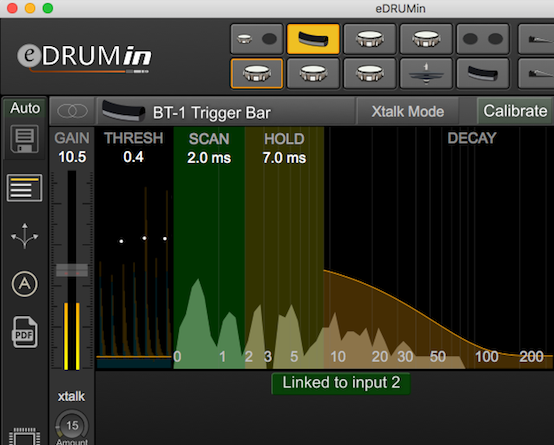Open the list settings view in sidebar
554x445 pixels.
(24, 188)
